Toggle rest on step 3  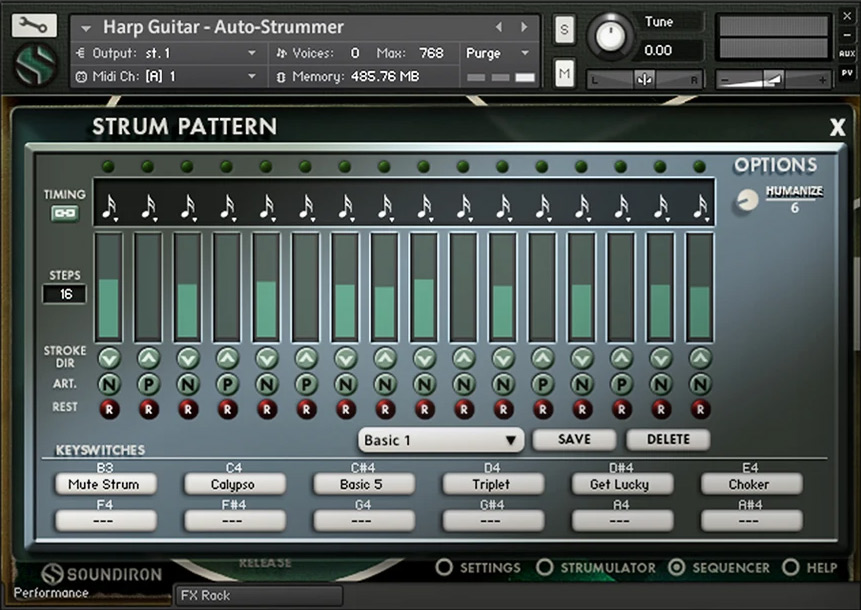coord(188,409)
